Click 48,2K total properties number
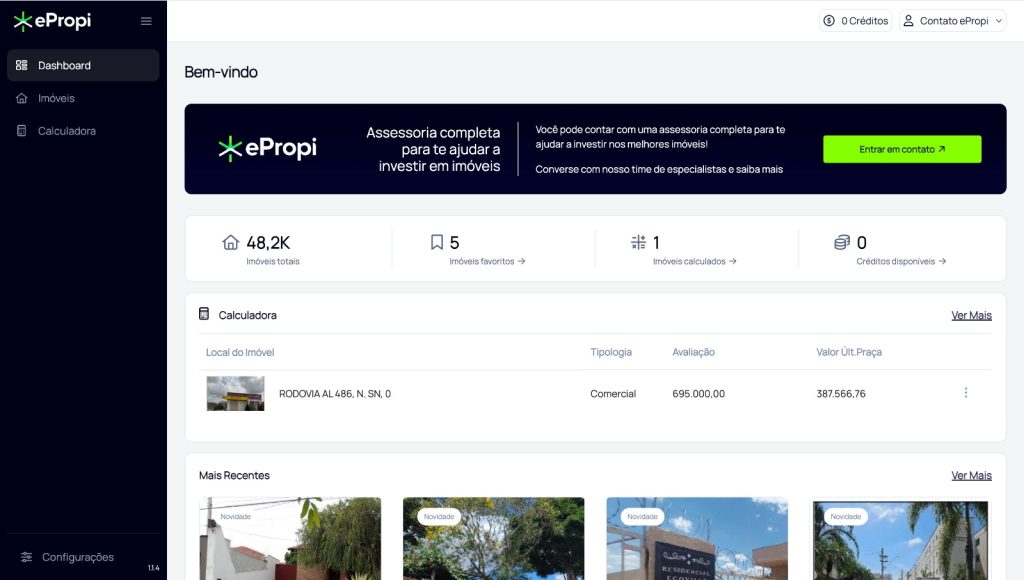Screen dimensions: 1024x580 (x=268, y=243)
